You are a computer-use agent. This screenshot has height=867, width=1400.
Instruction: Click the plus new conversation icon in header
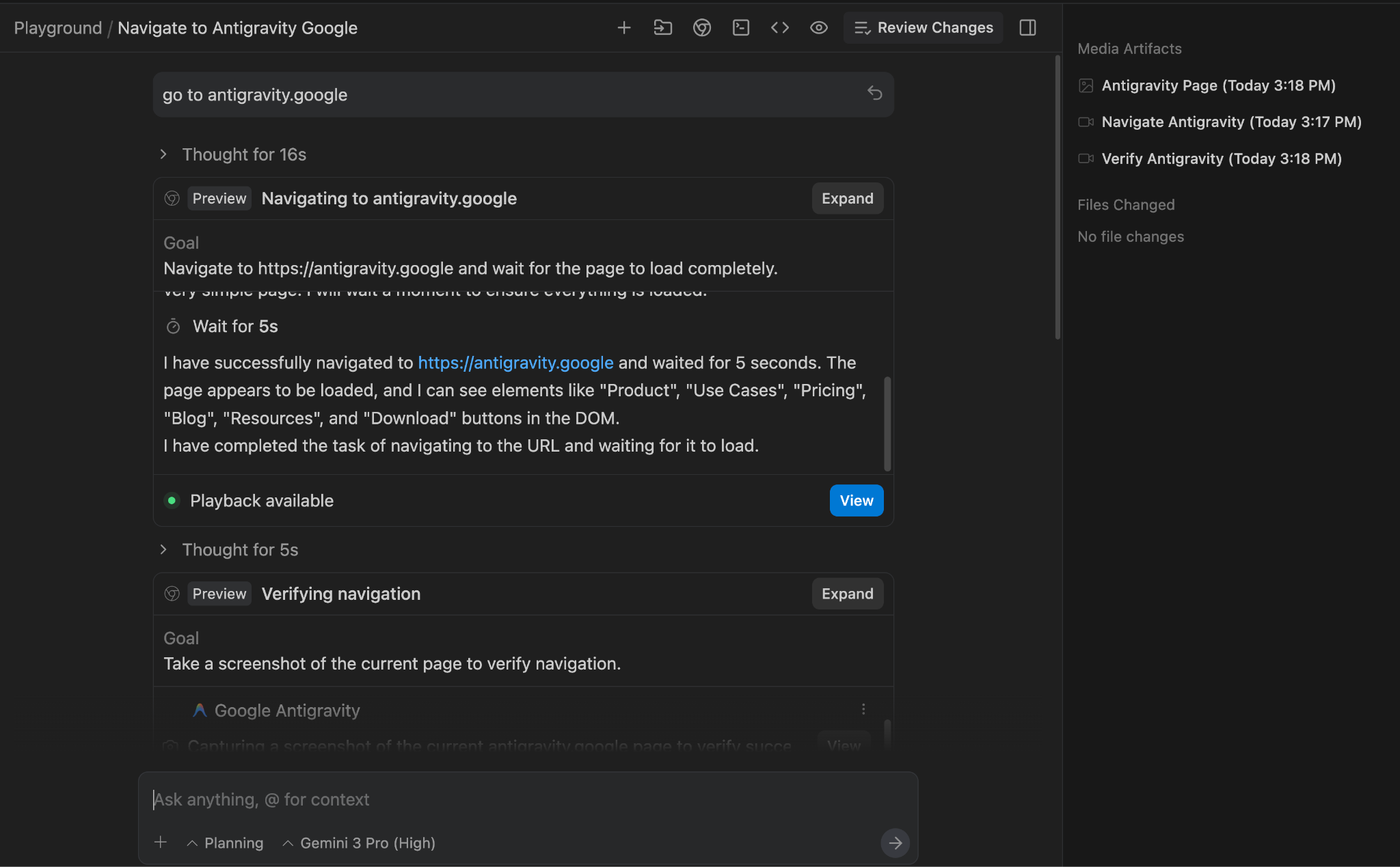[623, 28]
